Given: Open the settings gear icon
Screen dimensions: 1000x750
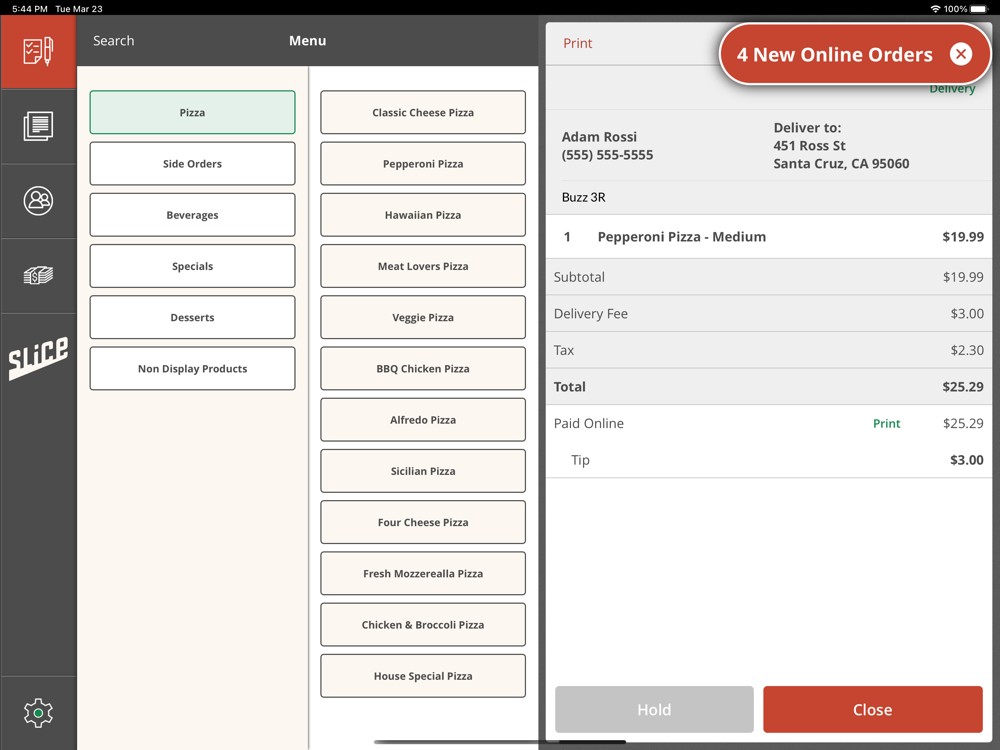Looking at the screenshot, I should pyautogui.click(x=38, y=712).
